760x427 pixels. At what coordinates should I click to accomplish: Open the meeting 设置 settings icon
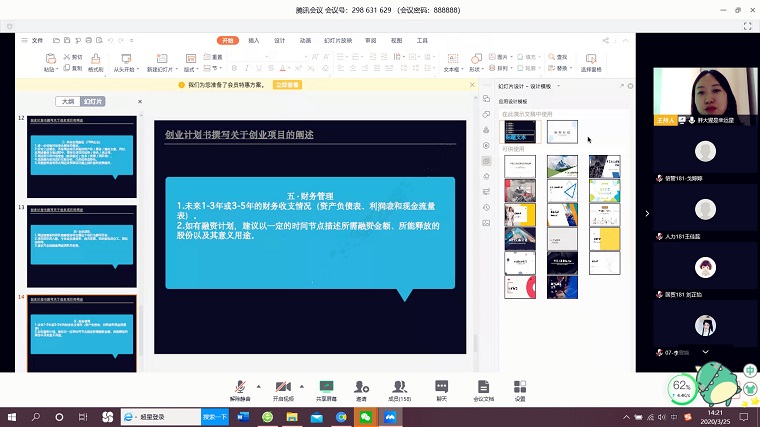point(520,386)
